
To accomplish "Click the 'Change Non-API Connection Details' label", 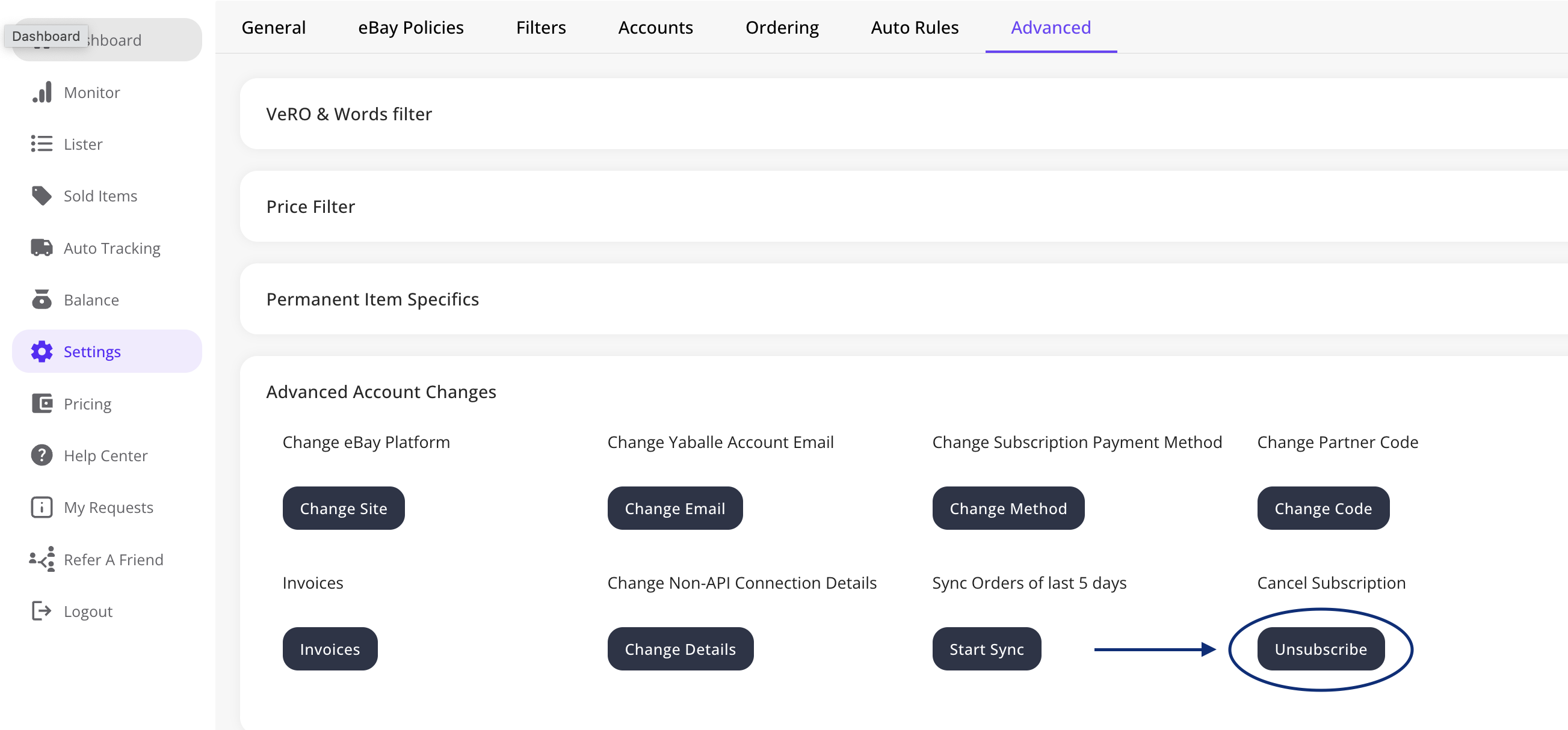I will pyautogui.click(x=741, y=583).
